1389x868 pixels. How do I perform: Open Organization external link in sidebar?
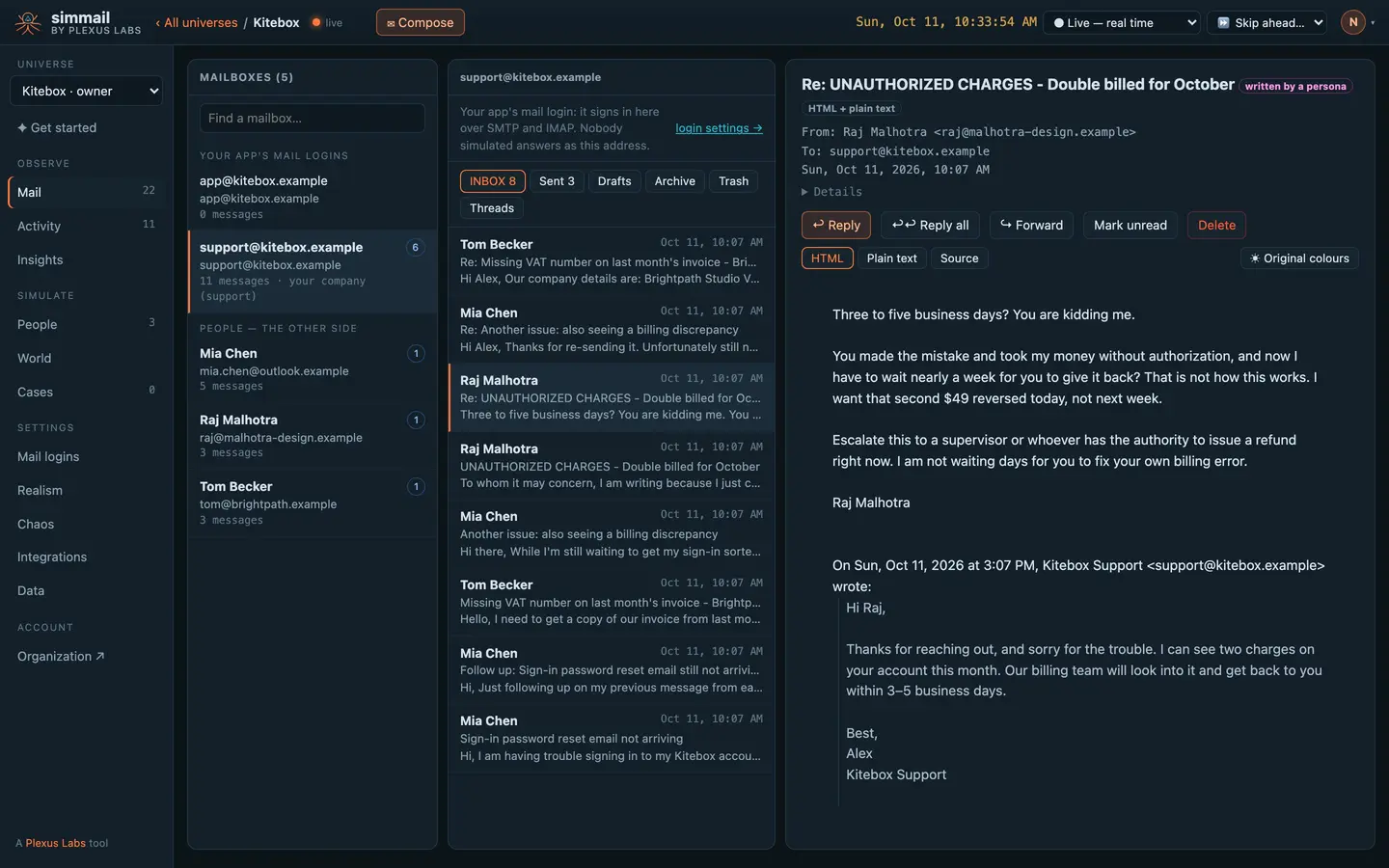[x=61, y=657]
